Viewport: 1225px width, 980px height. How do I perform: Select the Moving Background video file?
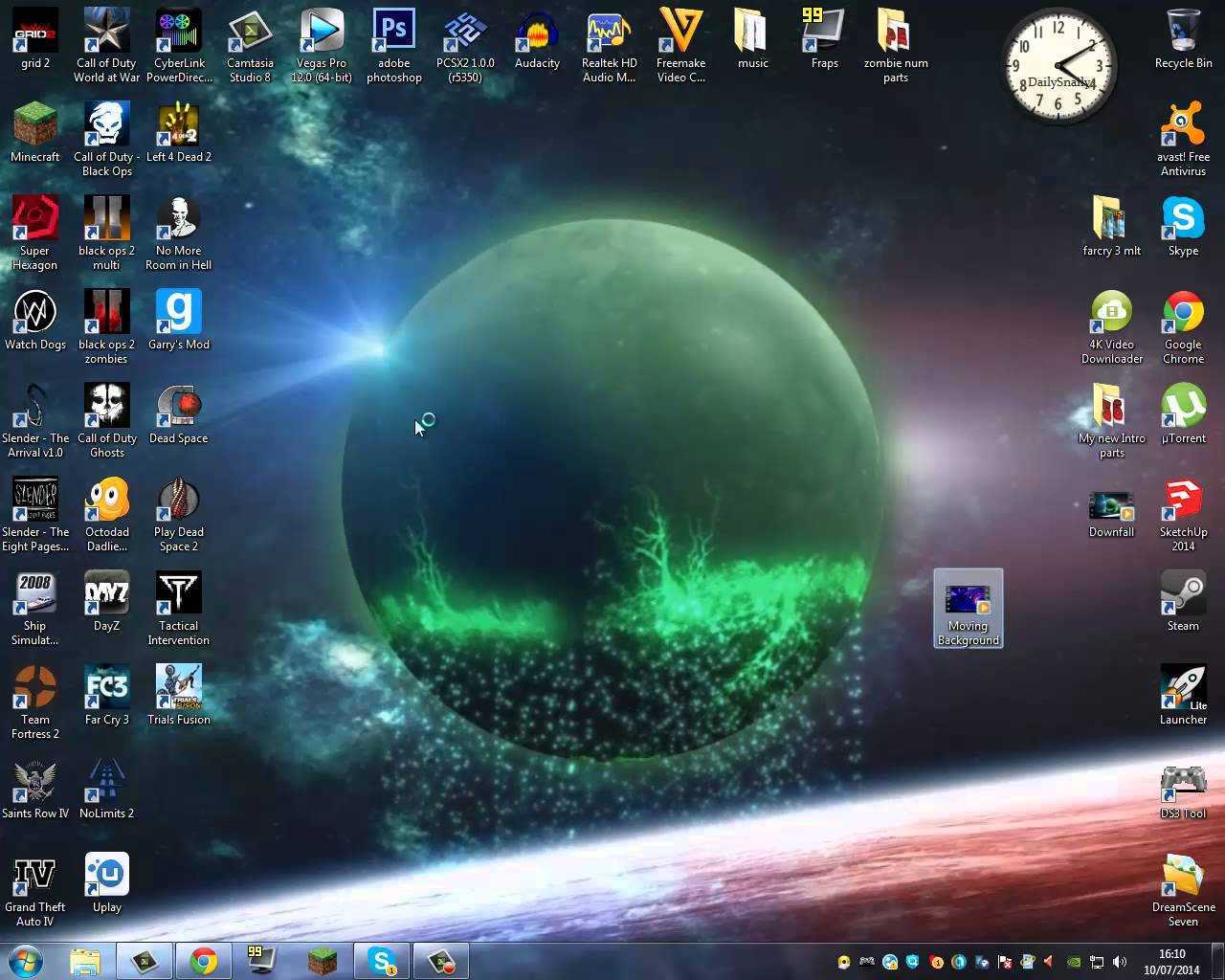(969, 609)
